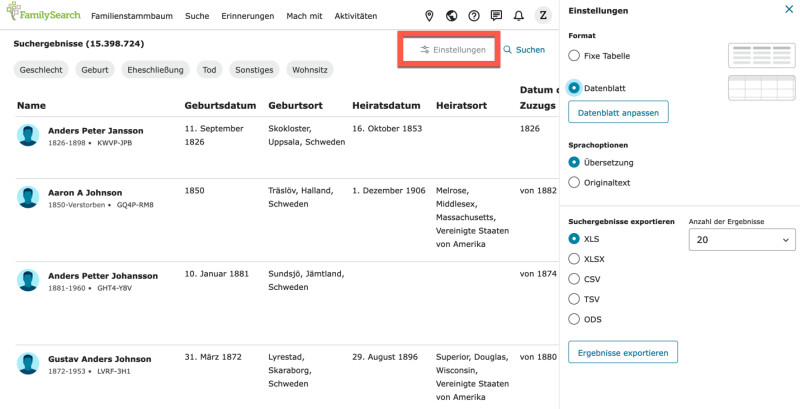Open Anders Peter Jansson's record

(x=95, y=131)
